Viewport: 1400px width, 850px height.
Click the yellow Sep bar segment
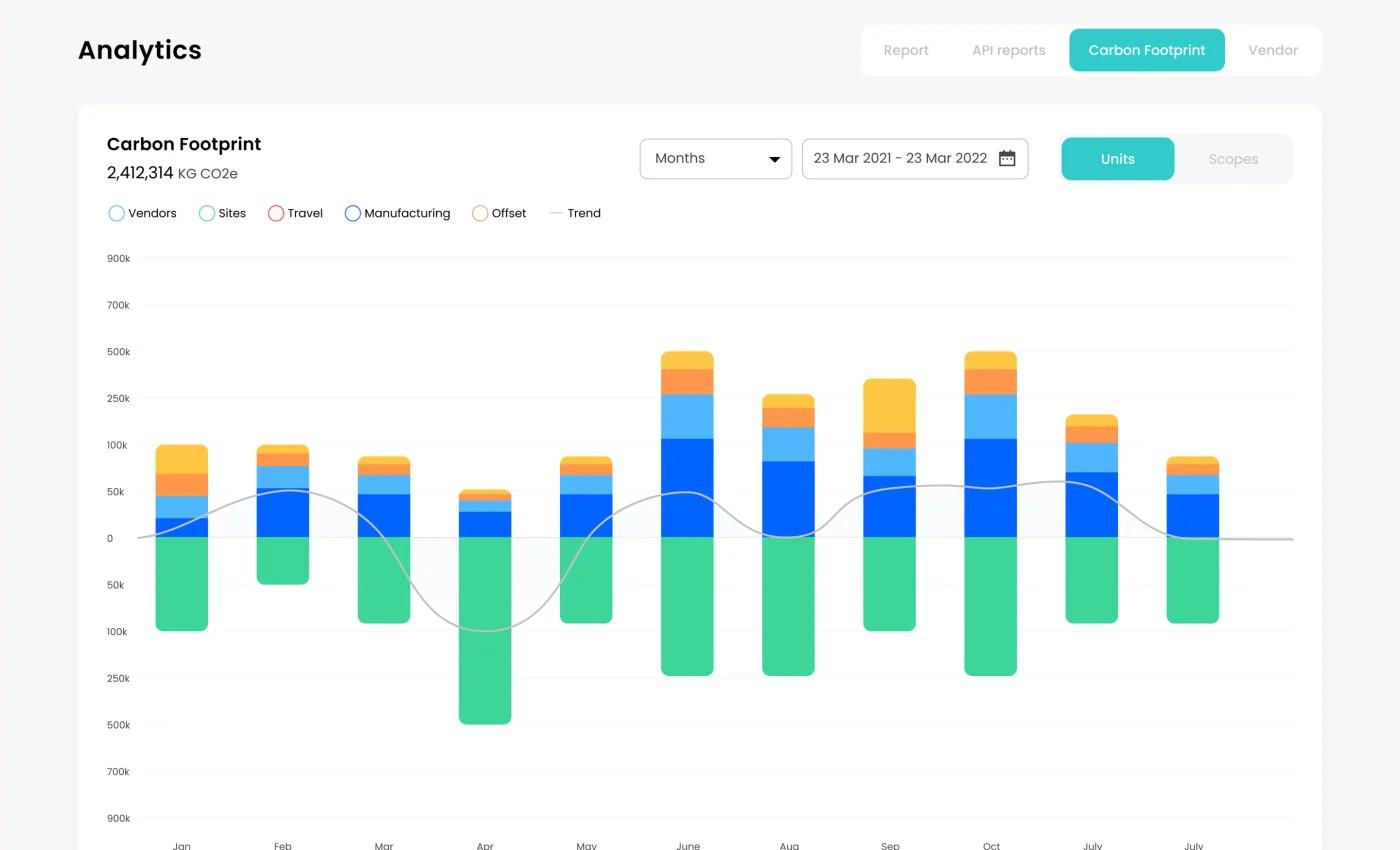[x=889, y=405]
